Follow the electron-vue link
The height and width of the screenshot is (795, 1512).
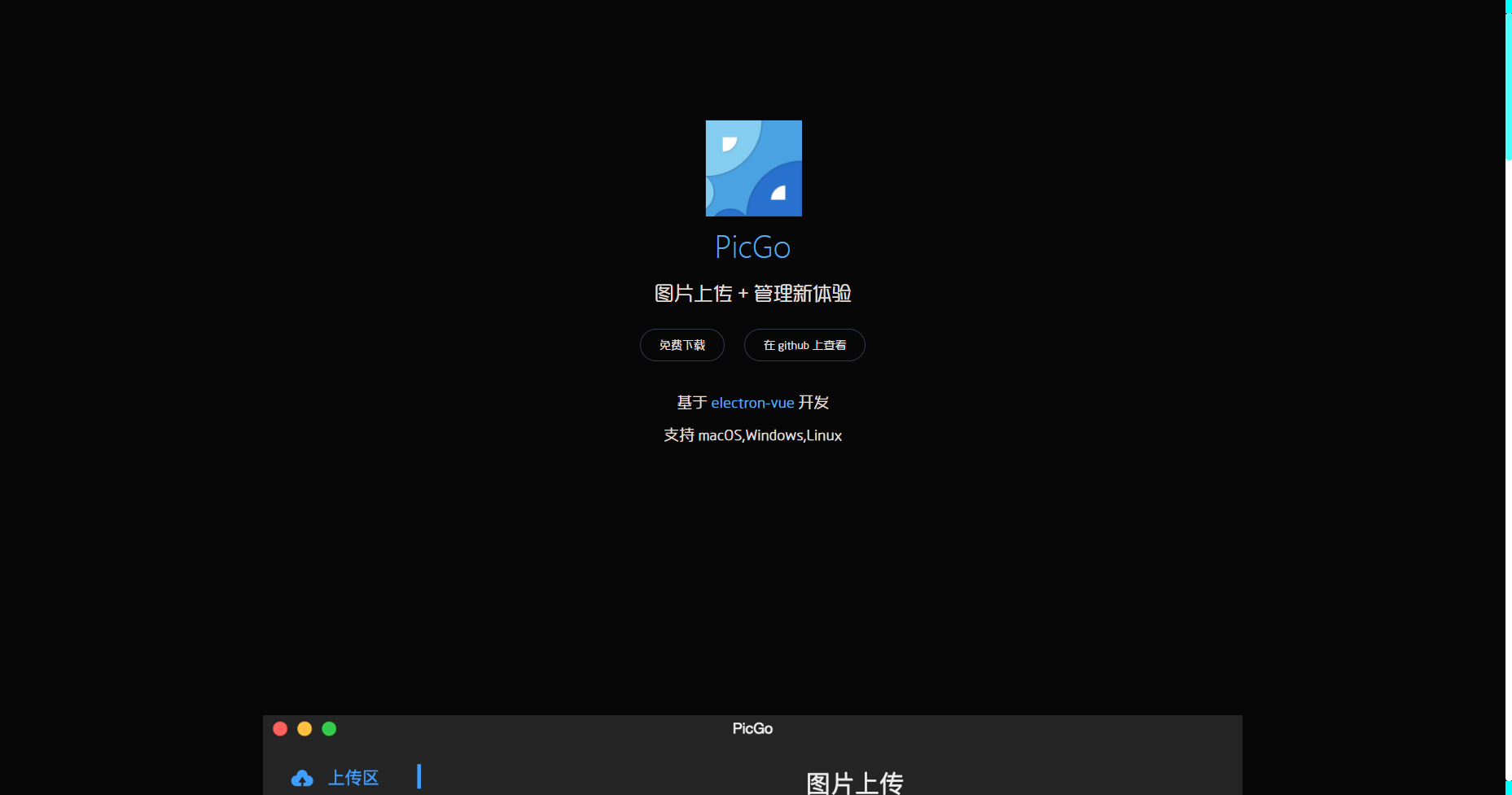pos(752,403)
